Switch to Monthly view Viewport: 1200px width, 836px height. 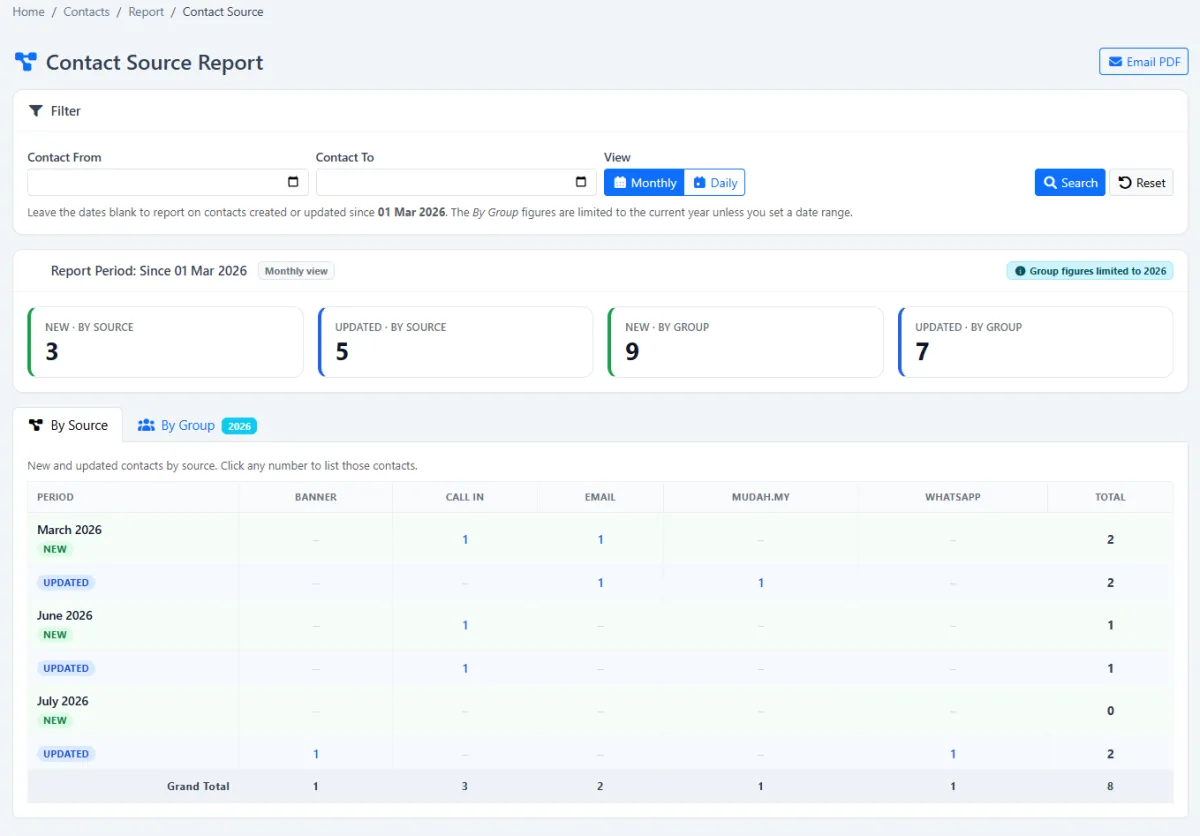644,182
